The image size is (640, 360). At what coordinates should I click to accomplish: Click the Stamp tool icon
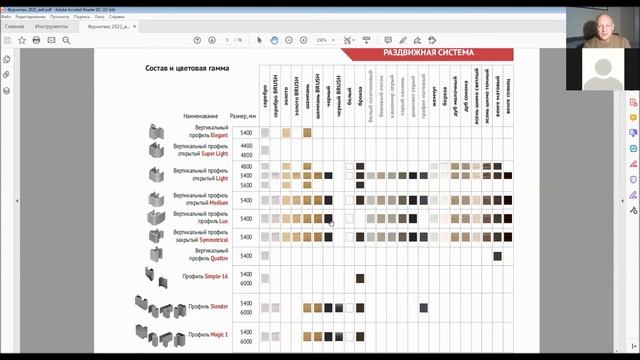coord(432,40)
